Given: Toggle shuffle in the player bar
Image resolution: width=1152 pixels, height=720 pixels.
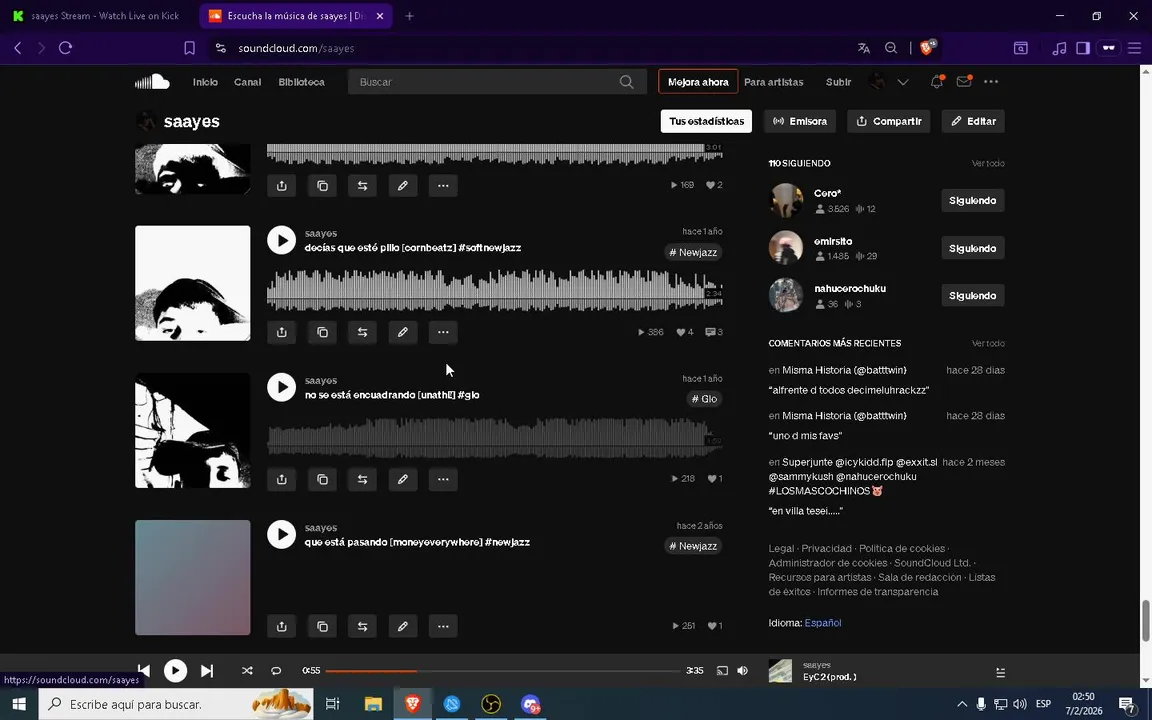Looking at the screenshot, I should [x=247, y=670].
